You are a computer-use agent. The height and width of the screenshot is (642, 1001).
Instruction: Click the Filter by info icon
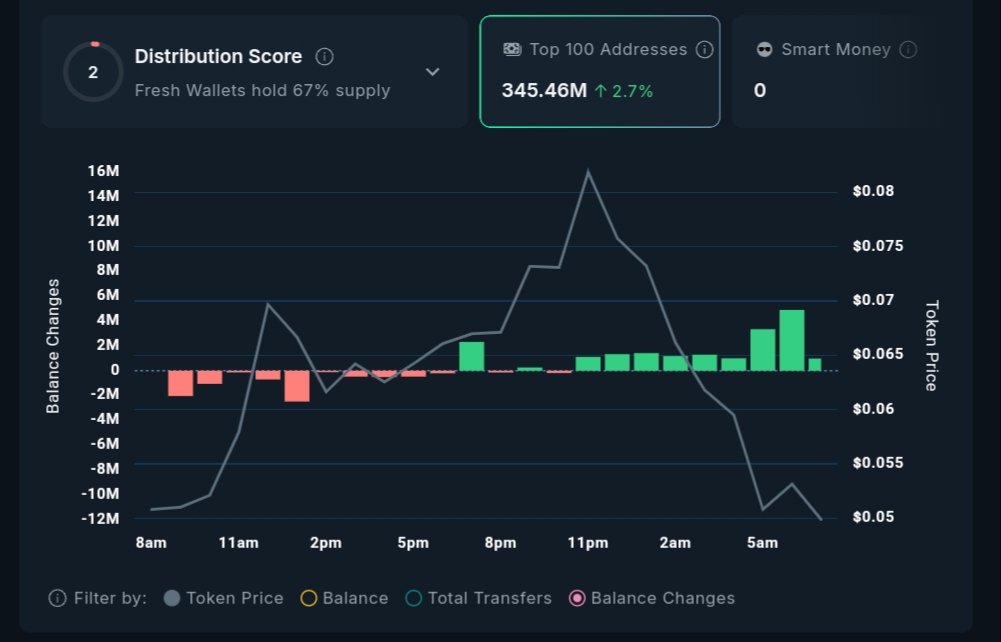[58, 598]
